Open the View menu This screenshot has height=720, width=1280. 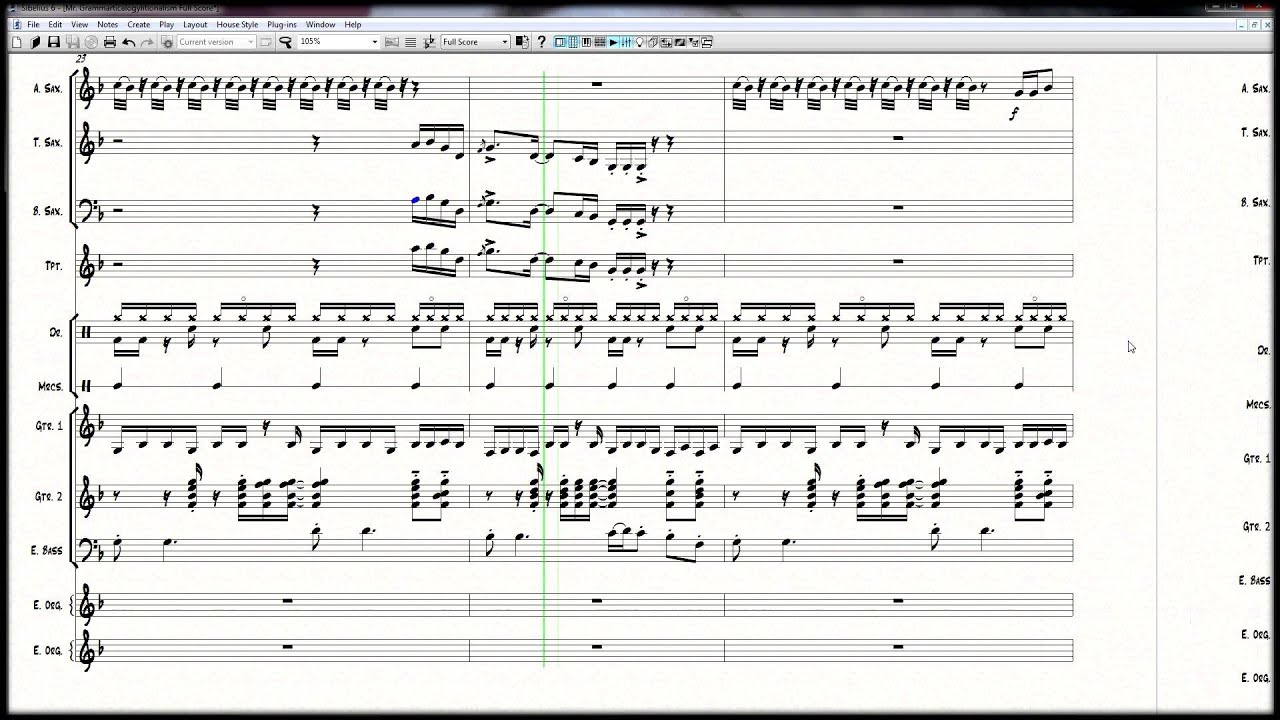80,24
